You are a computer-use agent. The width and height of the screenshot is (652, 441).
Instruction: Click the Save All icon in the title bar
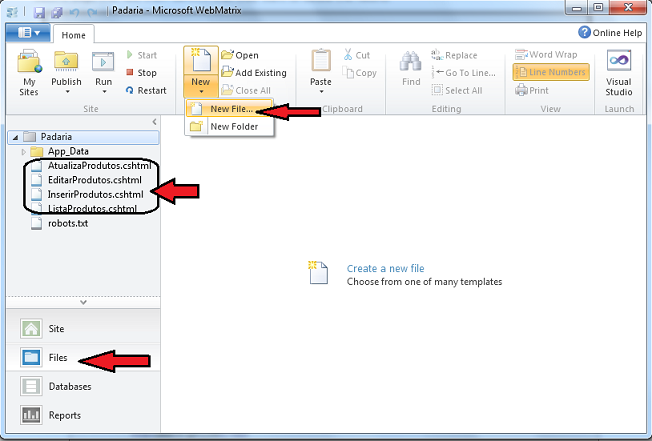pos(56,12)
